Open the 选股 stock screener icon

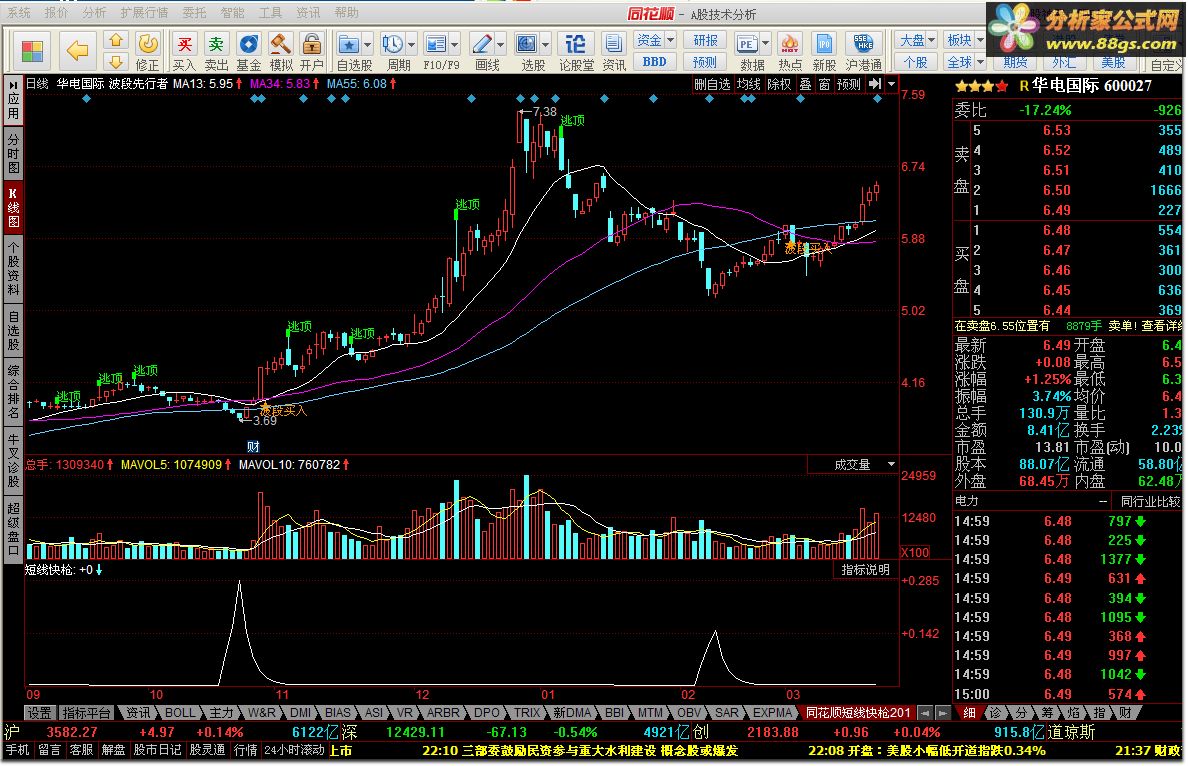click(527, 45)
